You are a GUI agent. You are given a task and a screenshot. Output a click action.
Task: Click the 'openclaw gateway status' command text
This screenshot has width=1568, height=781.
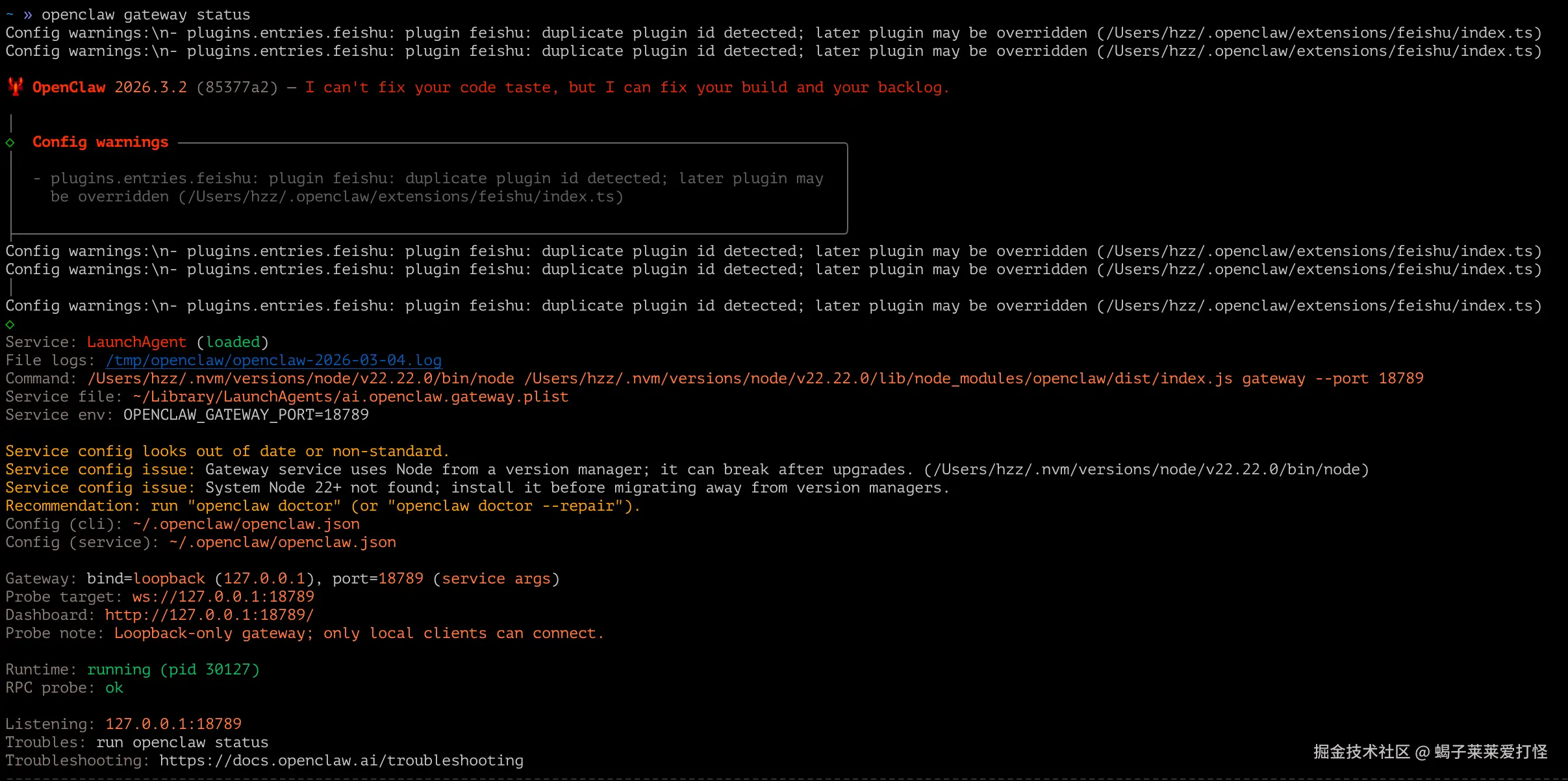tap(145, 14)
